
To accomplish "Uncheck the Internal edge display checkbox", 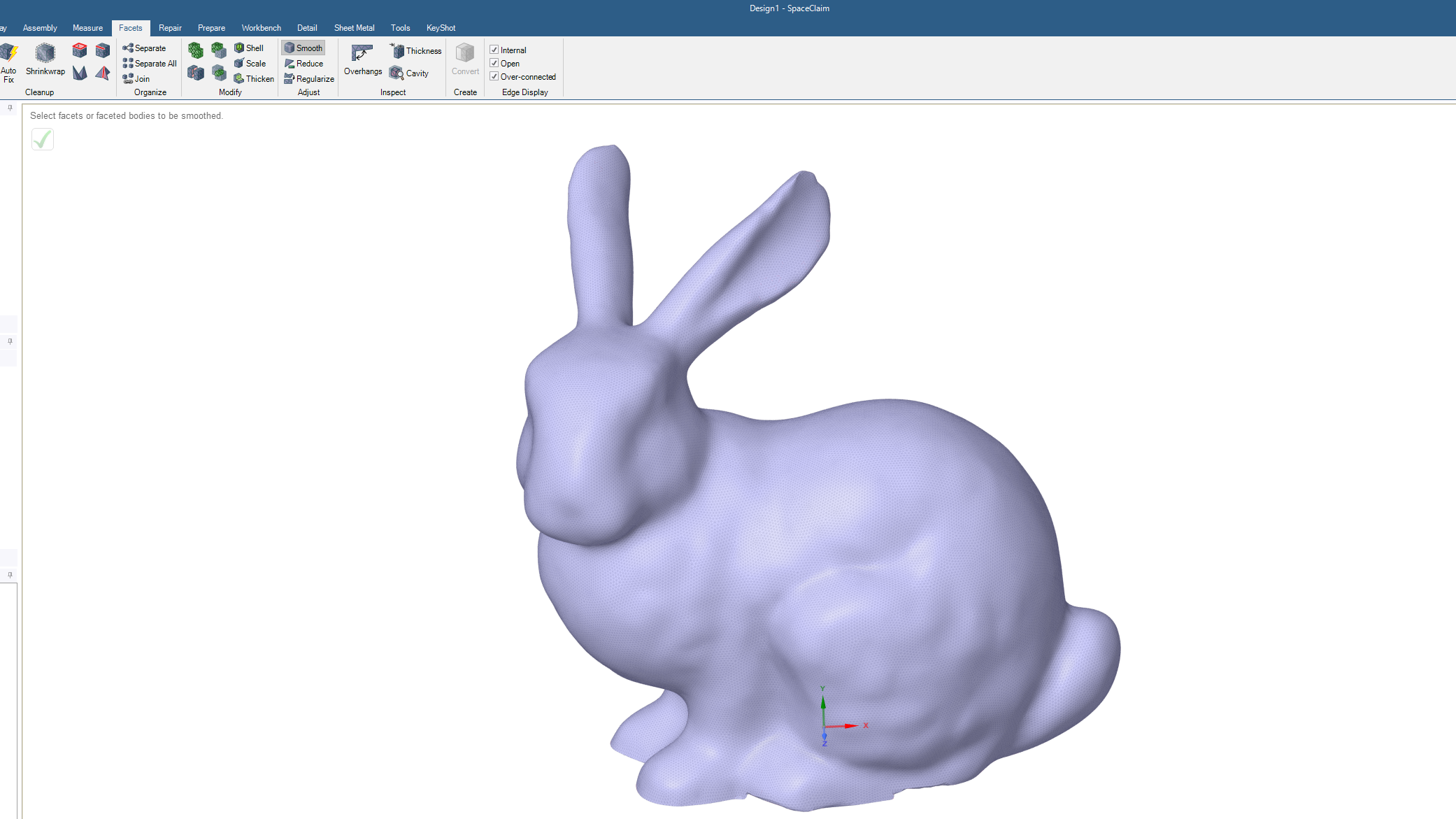I will coord(494,50).
